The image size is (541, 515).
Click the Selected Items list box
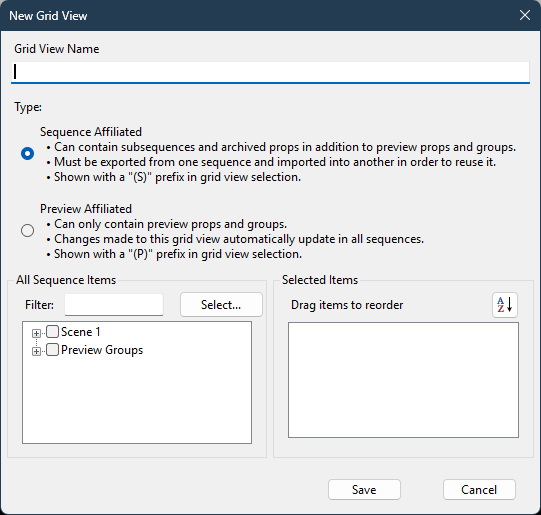(x=403, y=380)
